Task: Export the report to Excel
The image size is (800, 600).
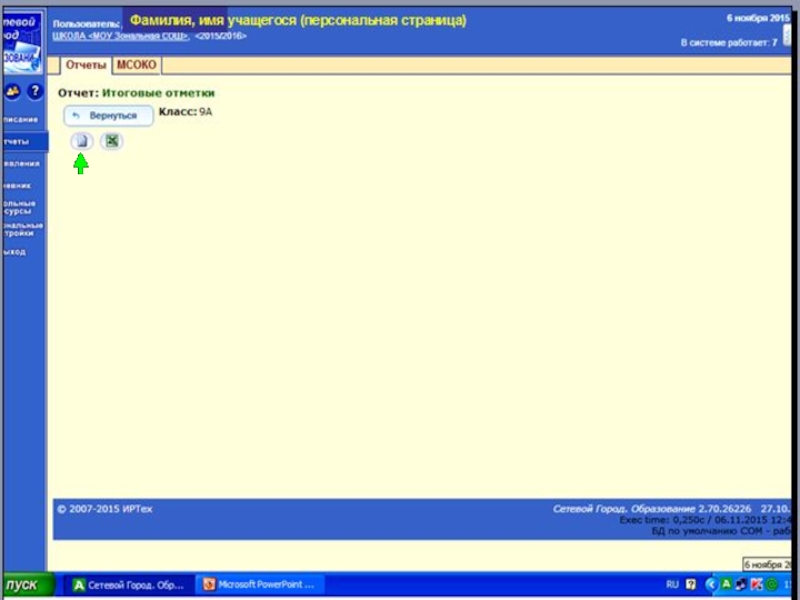Action: click(112, 141)
